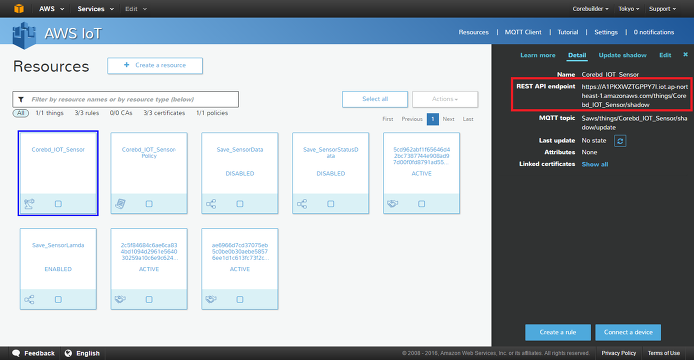Open Tutorial in header navigation
Screen dimensions: 694x360
(x=568, y=32)
